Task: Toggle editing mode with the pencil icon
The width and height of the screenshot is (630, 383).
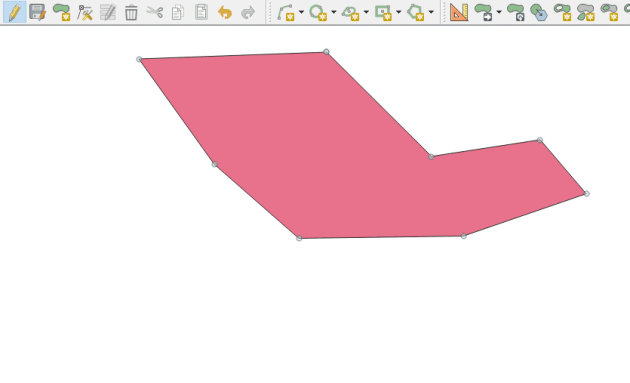Action: point(14,12)
